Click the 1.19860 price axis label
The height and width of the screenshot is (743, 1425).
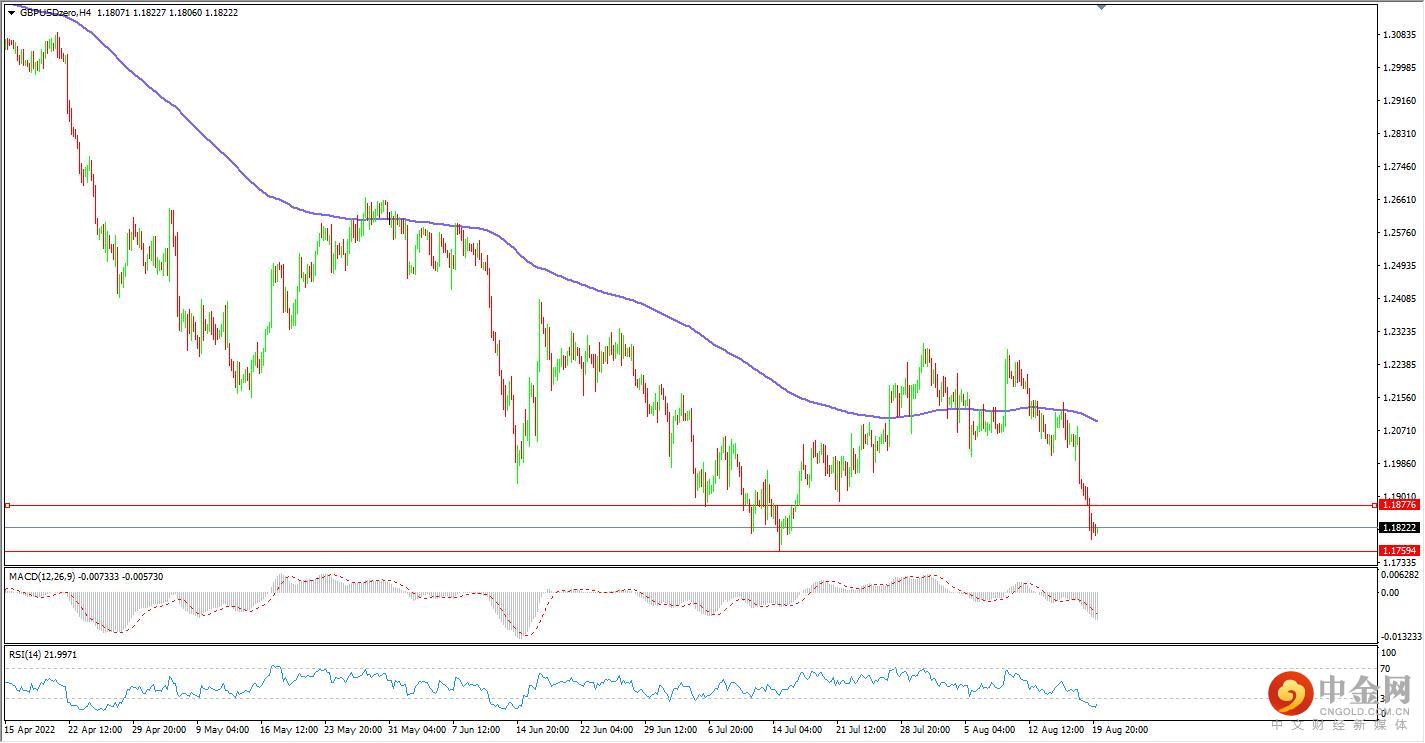click(1400, 464)
